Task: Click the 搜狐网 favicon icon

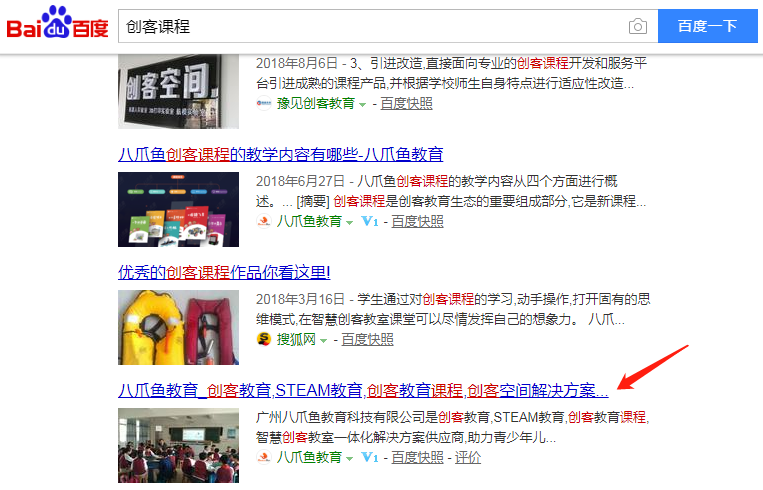Action: (264, 339)
